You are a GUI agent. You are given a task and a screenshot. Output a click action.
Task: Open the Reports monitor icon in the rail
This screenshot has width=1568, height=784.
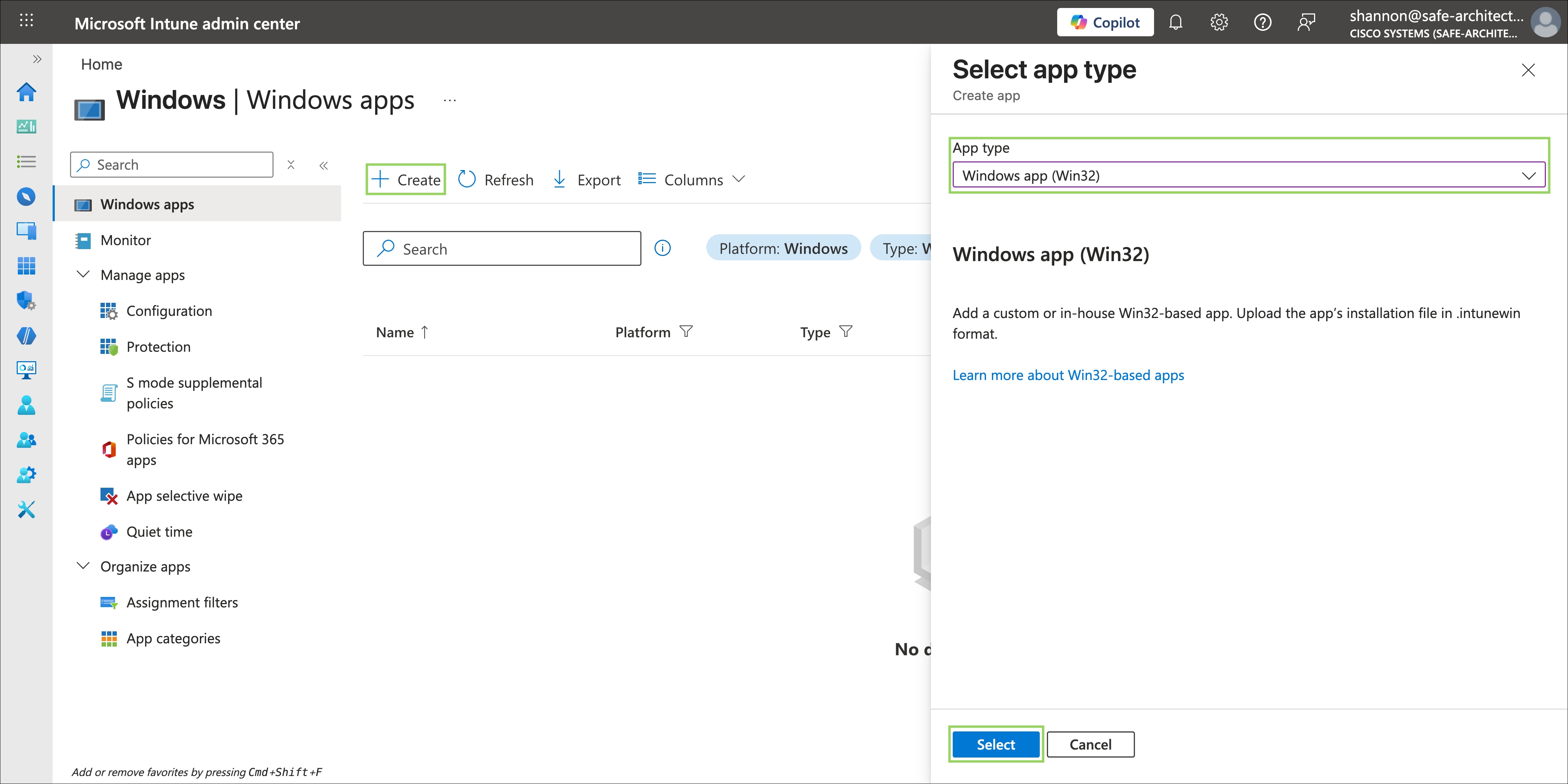26,370
